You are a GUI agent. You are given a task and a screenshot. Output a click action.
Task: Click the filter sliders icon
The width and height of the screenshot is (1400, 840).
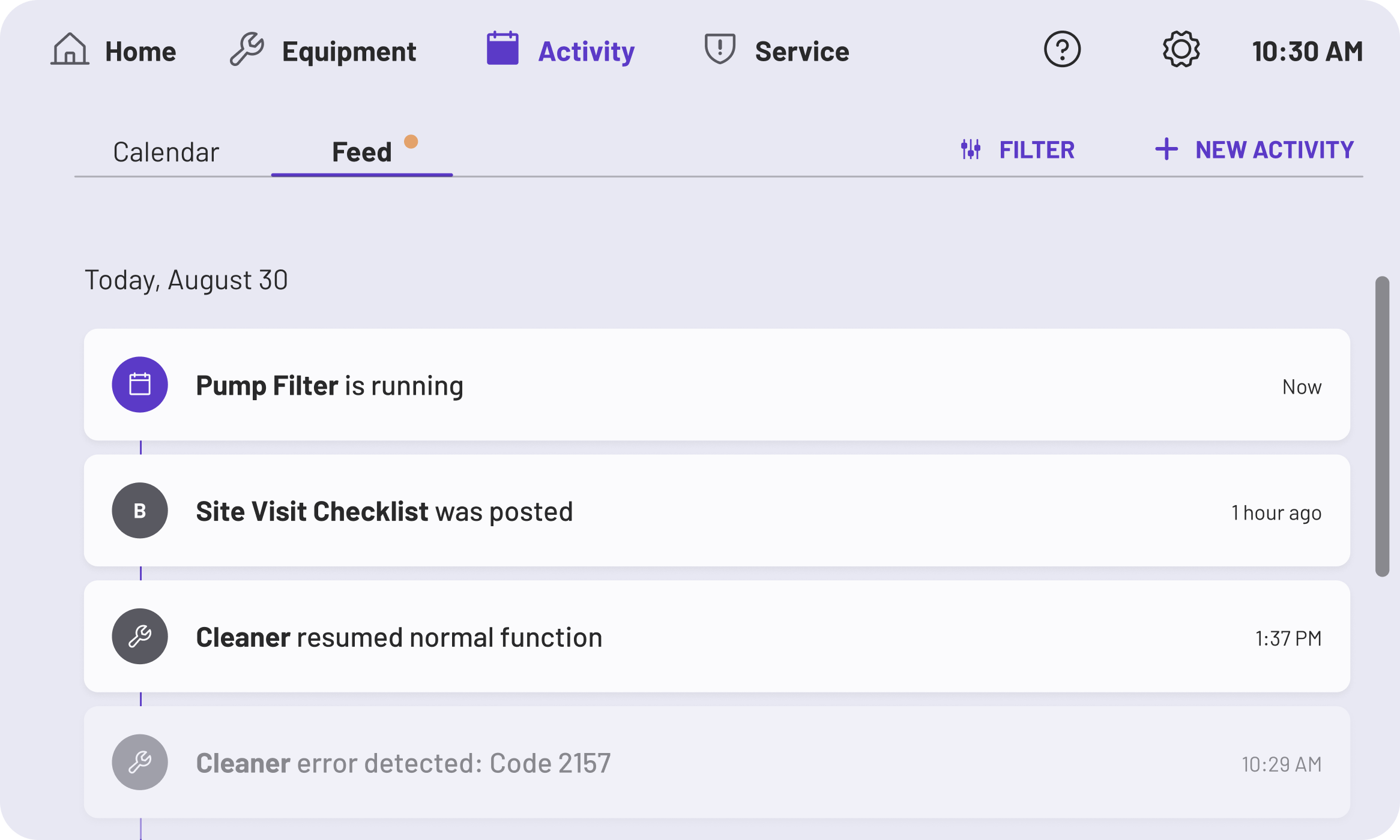[x=971, y=149]
